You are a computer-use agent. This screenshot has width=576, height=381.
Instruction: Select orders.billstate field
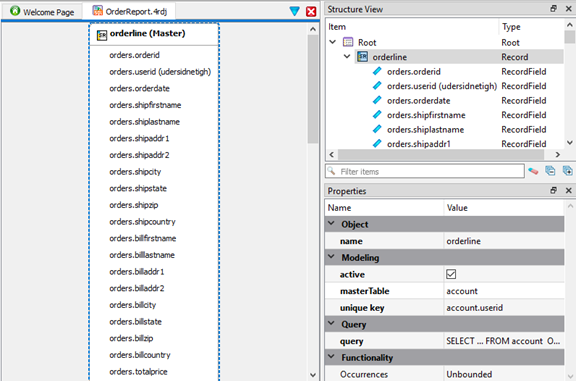tap(136, 322)
